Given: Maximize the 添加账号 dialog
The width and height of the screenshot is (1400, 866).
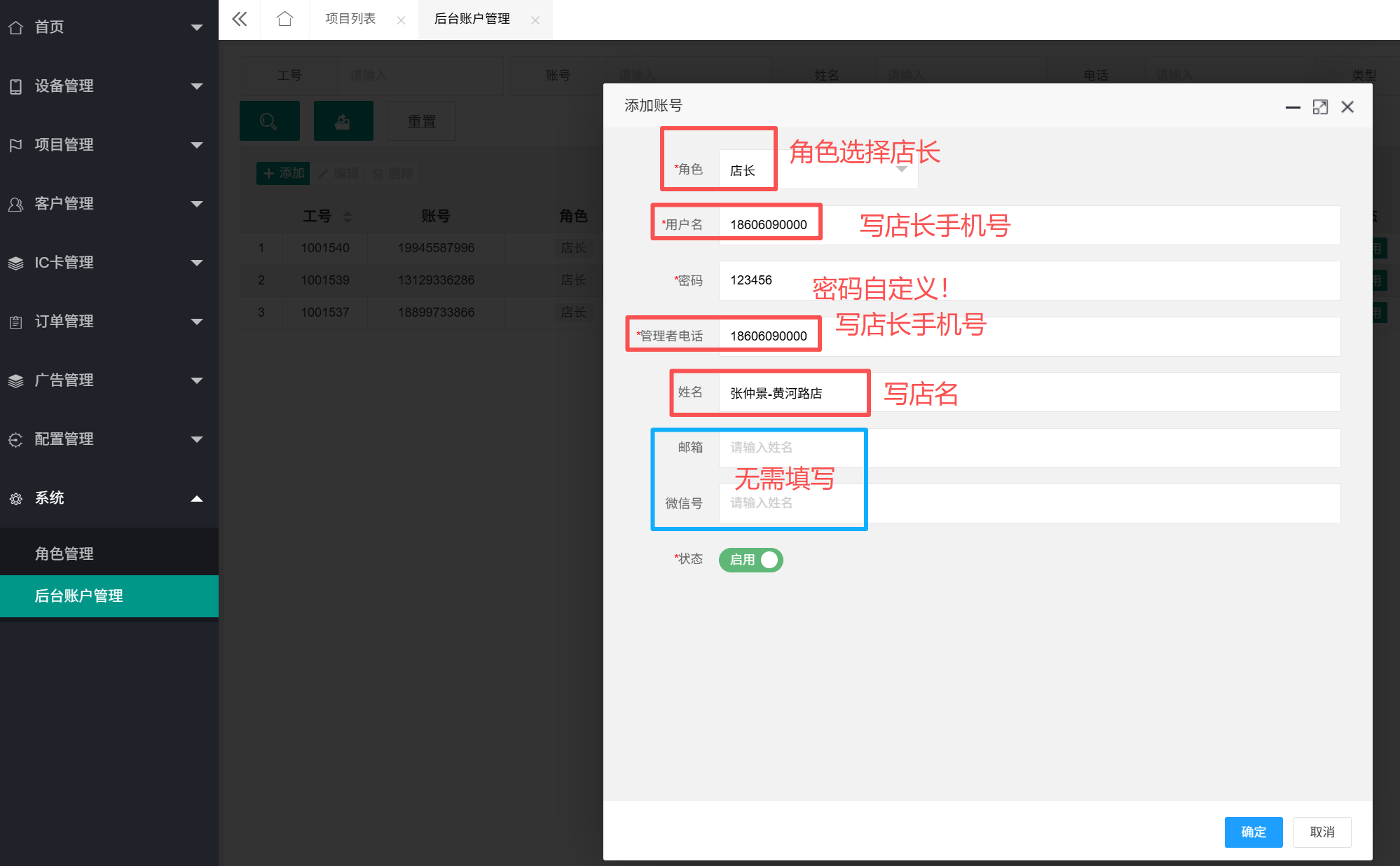Looking at the screenshot, I should click(x=1320, y=107).
